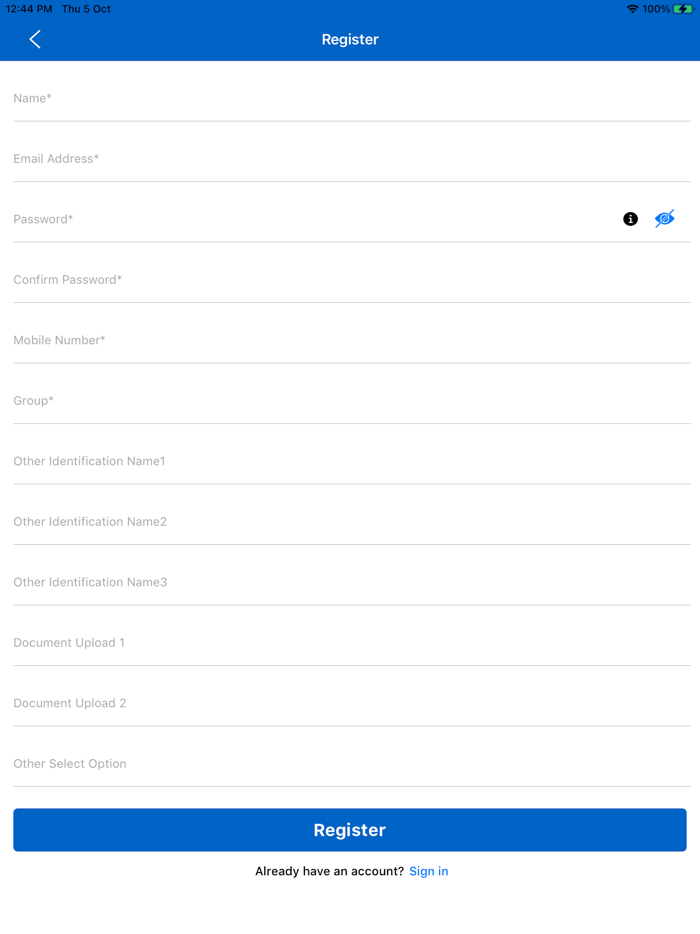The width and height of the screenshot is (700, 934).
Task: Tap the clock in status bar
Action: [29, 9]
